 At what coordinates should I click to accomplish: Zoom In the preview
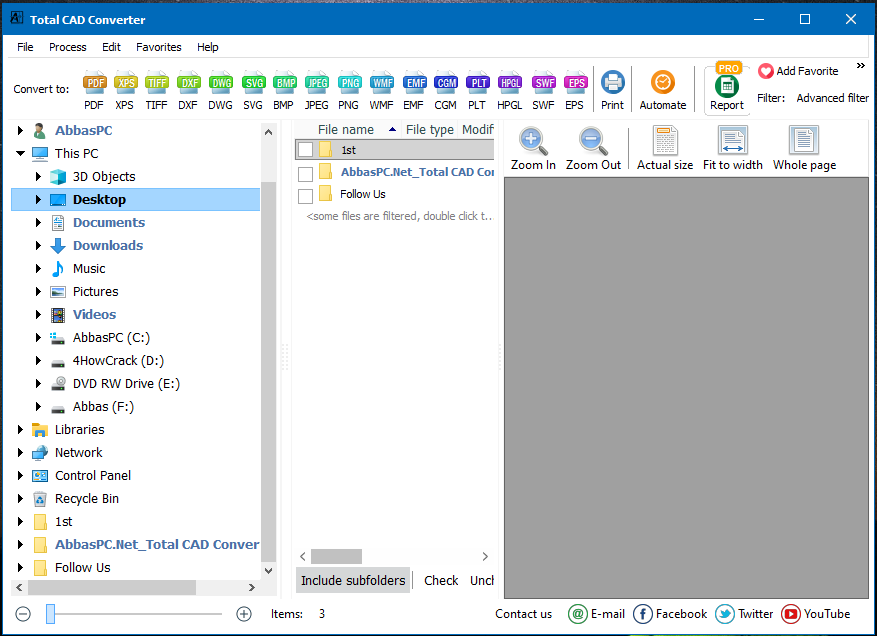click(x=533, y=149)
